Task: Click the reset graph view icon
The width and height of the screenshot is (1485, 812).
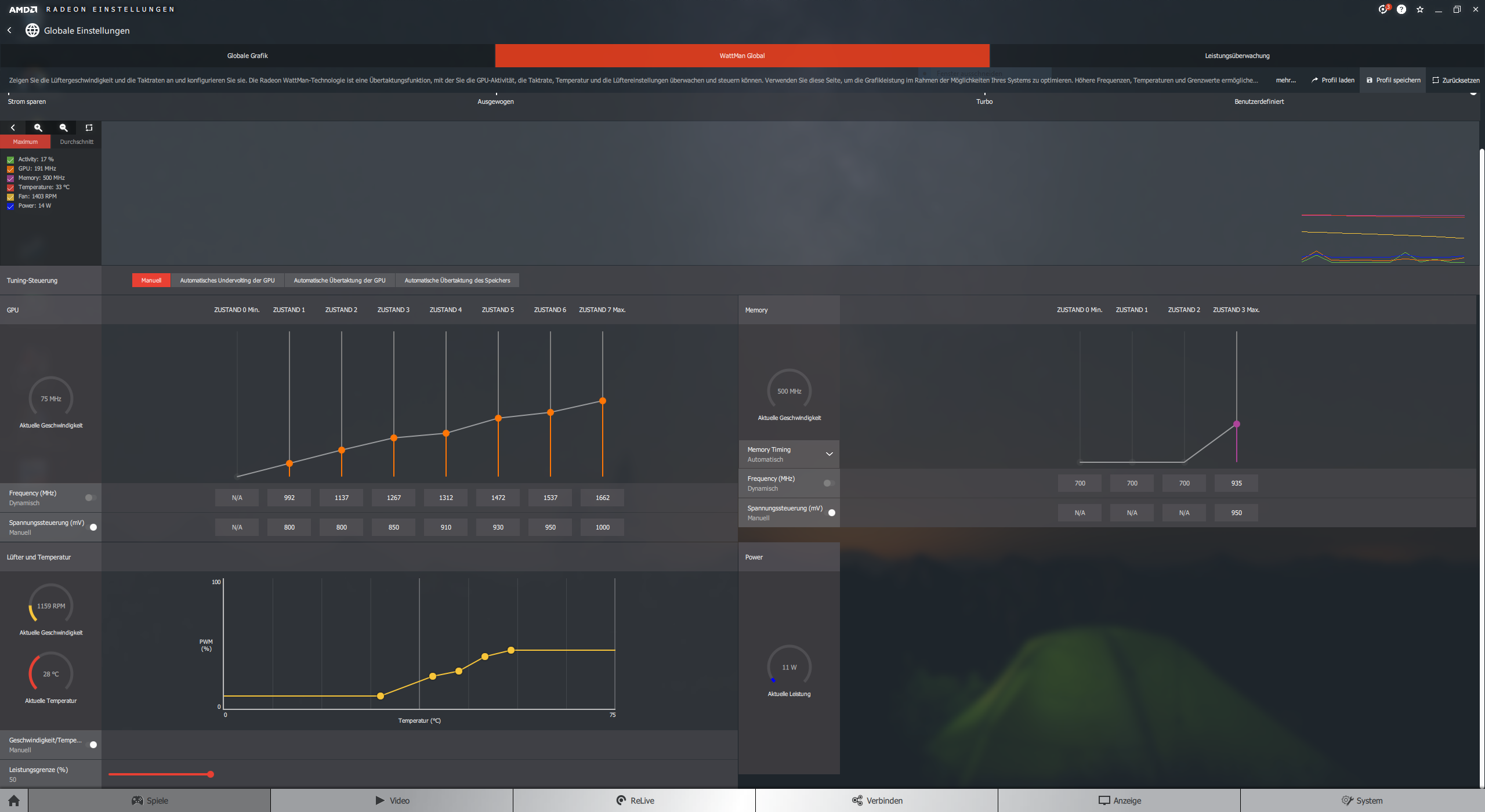Action: click(89, 128)
